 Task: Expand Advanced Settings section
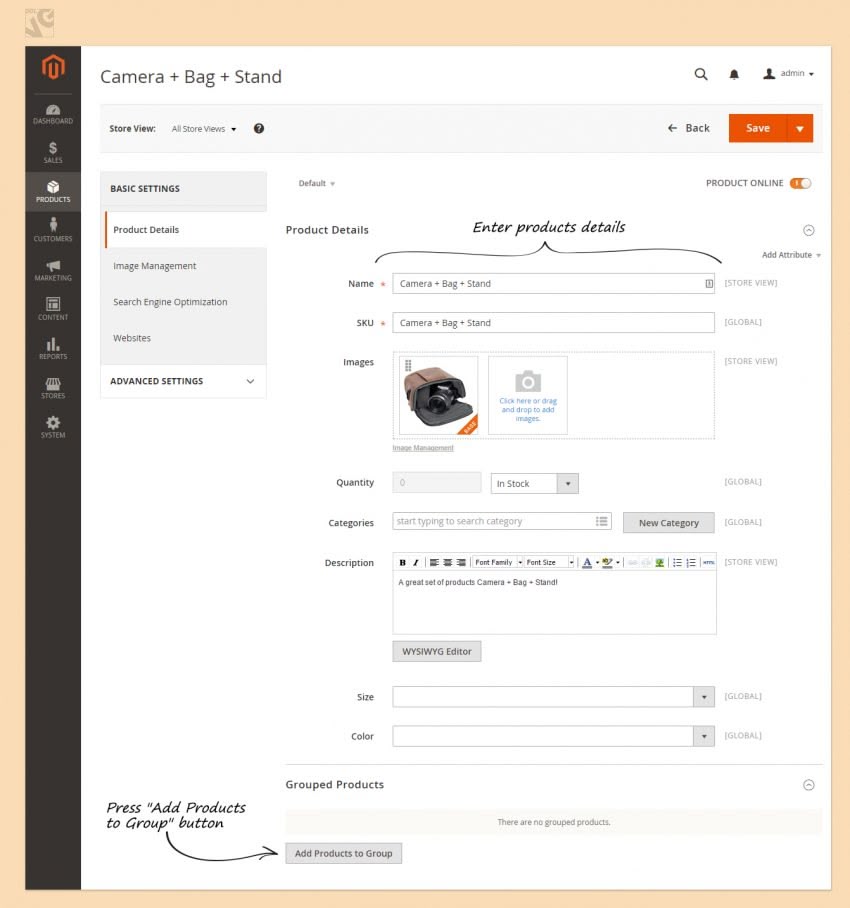183,381
